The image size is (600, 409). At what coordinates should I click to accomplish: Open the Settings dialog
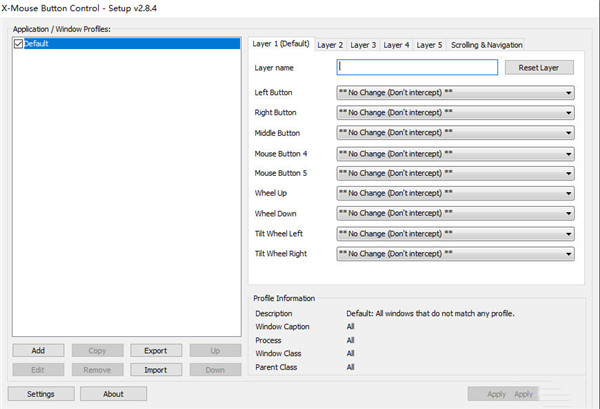point(41,394)
